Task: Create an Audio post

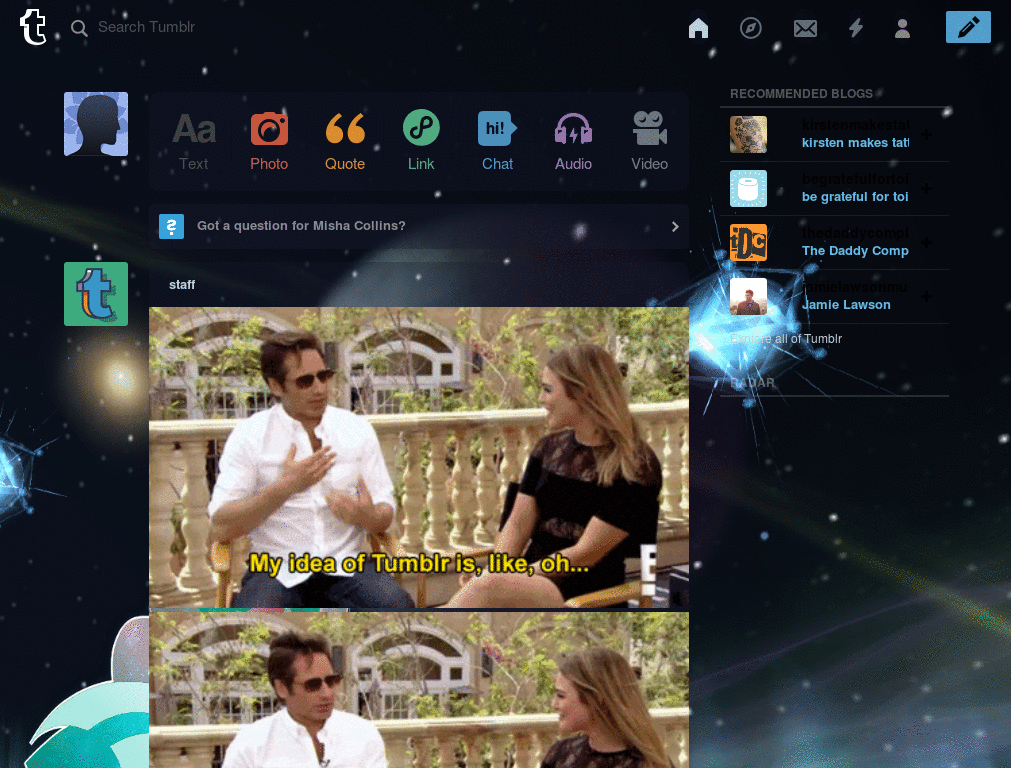Action: pyautogui.click(x=573, y=142)
